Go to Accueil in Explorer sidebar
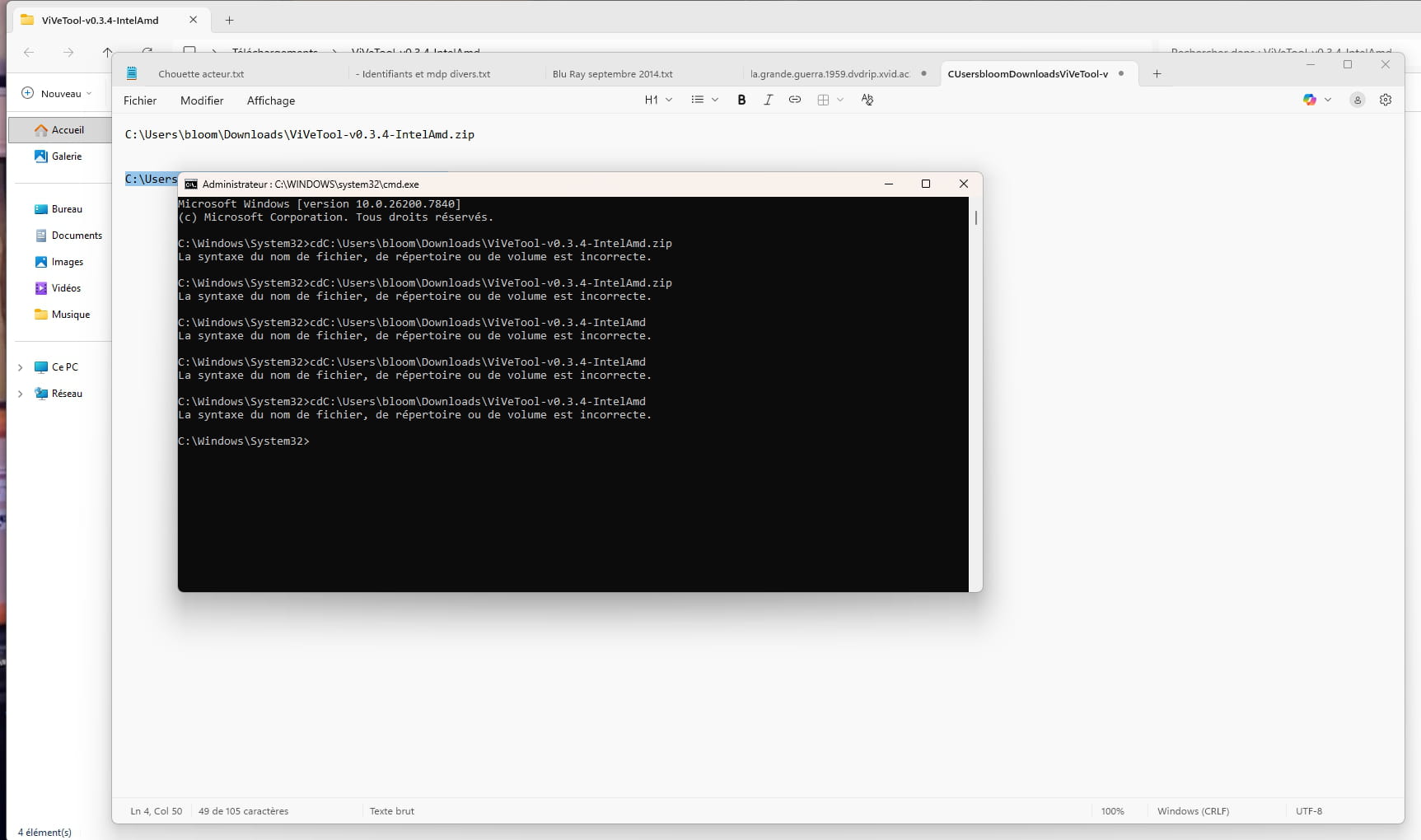 [x=60, y=130]
